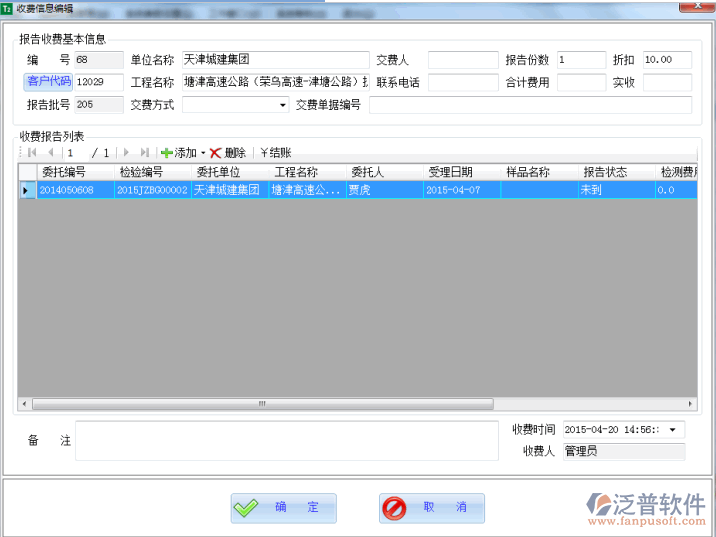The height and width of the screenshot is (537, 716).
Task: Click the current page number box
Action: tap(75, 153)
